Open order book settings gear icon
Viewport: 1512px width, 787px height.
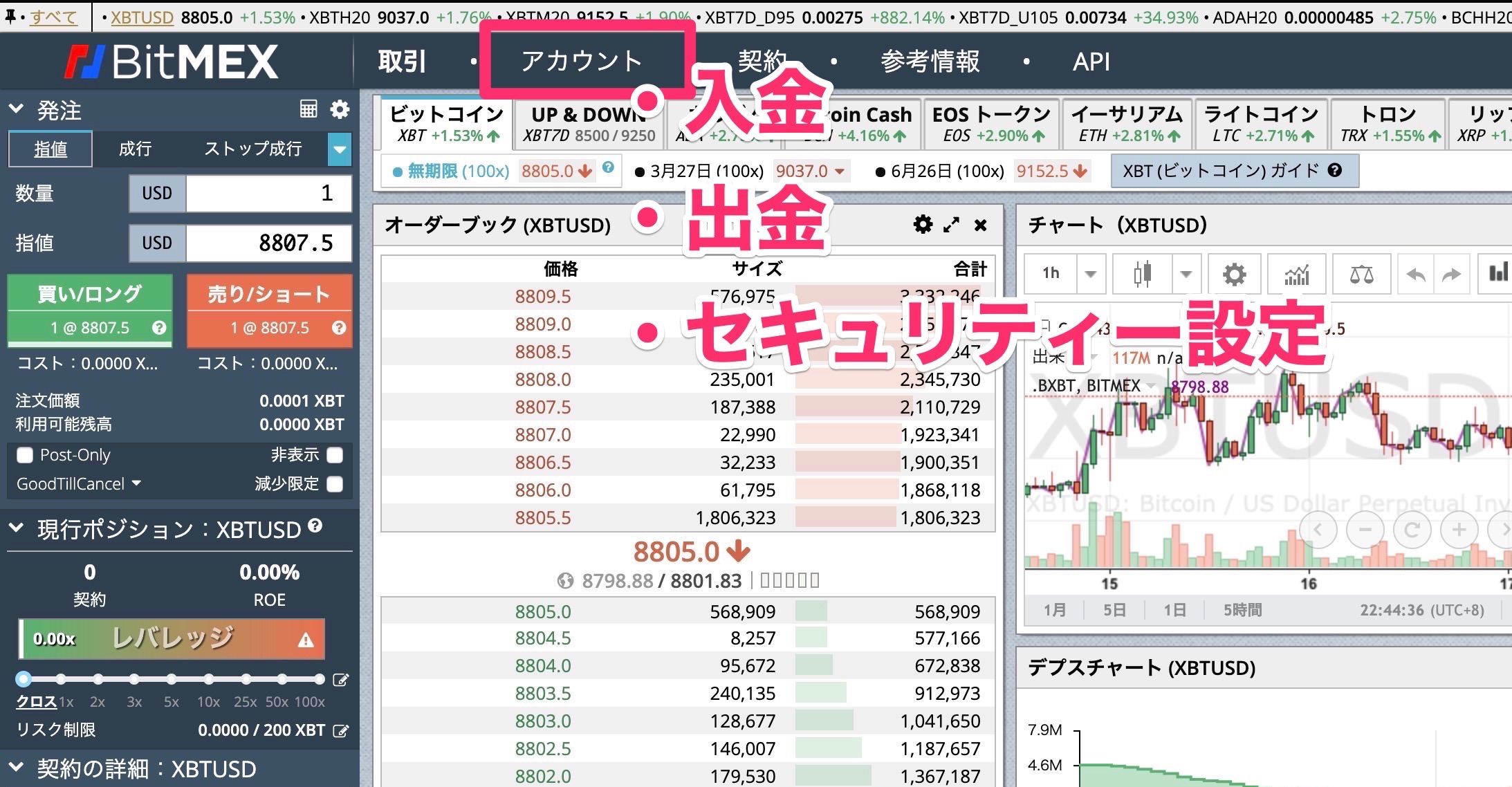[x=923, y=224]
